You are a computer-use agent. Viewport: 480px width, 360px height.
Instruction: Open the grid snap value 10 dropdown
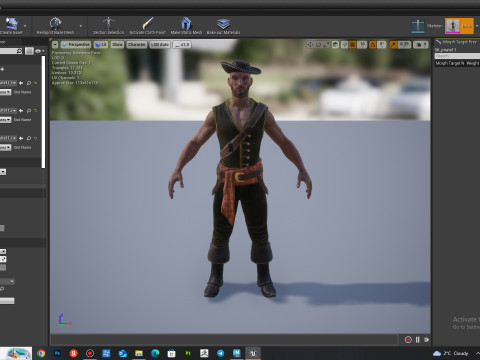362,45
